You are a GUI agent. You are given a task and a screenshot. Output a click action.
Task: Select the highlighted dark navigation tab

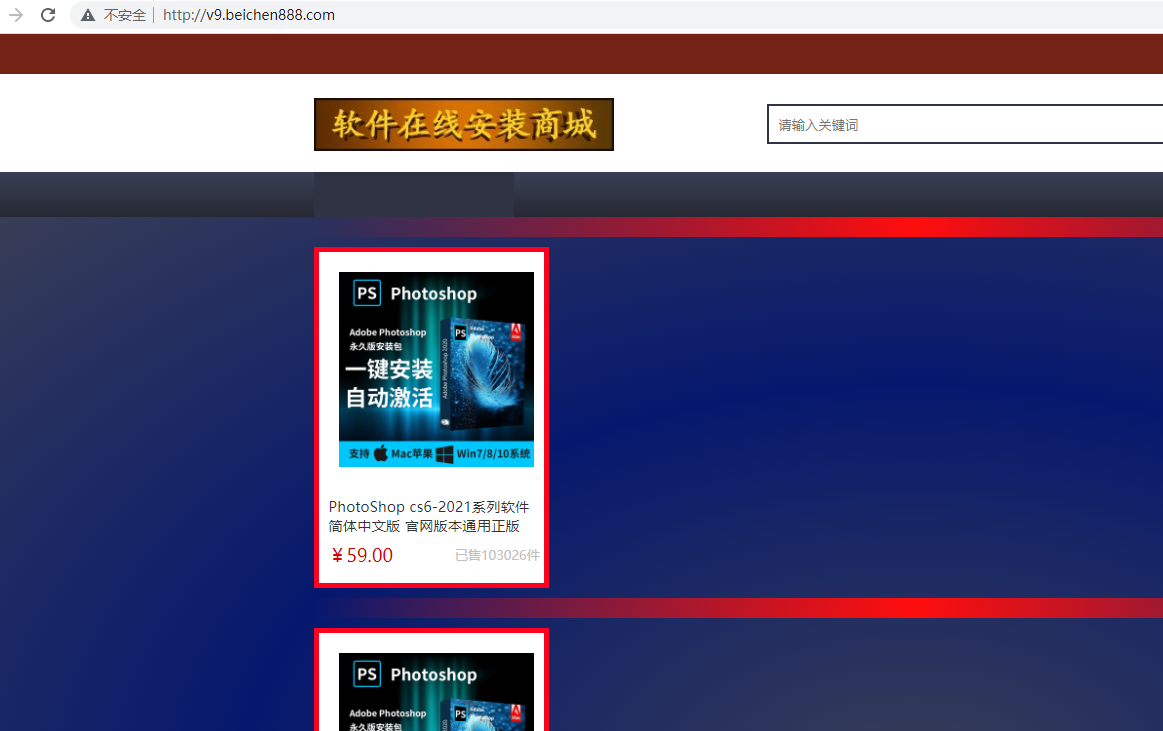coord(413,194)
